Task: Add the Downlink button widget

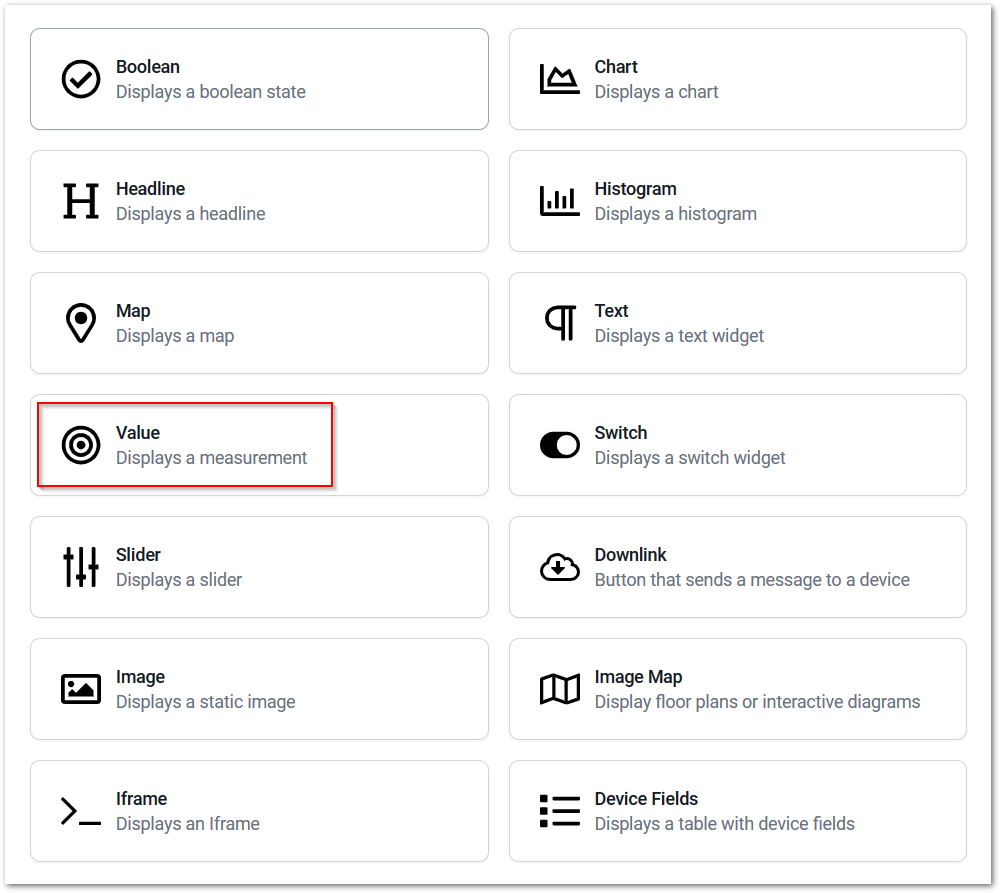Action: [x=738, y=566]
